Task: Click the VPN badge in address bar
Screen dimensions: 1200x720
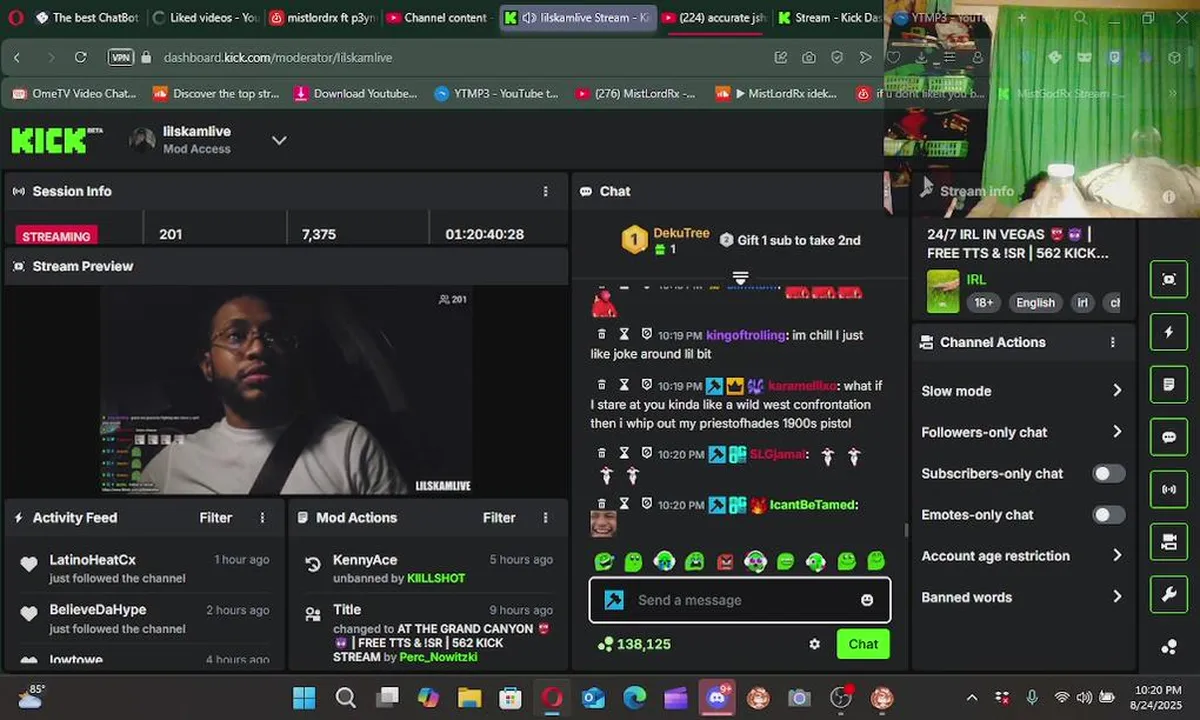Action: point(121,58)
